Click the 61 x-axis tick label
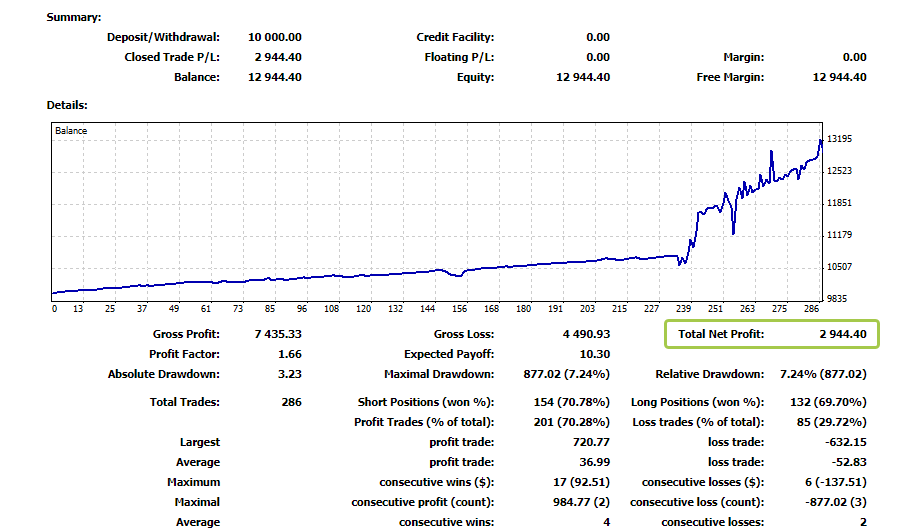Image resolution: width=912 pixels, height=532 pixels. [x=206, y=309]
